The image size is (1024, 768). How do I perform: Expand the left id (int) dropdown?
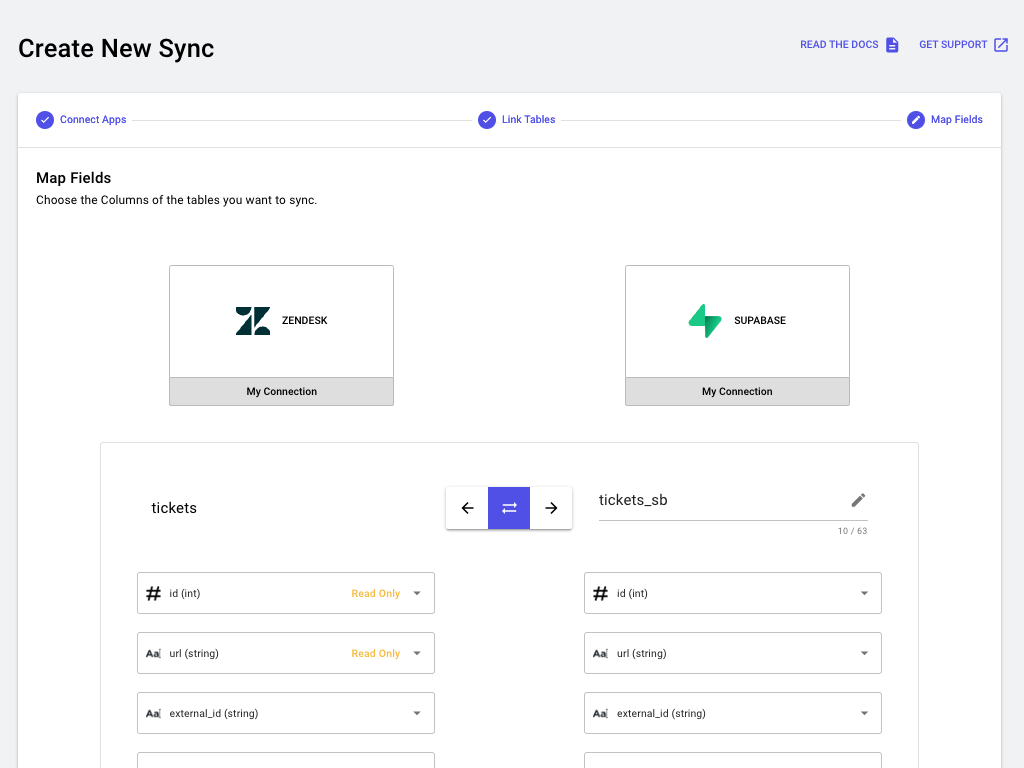point(417,594)
